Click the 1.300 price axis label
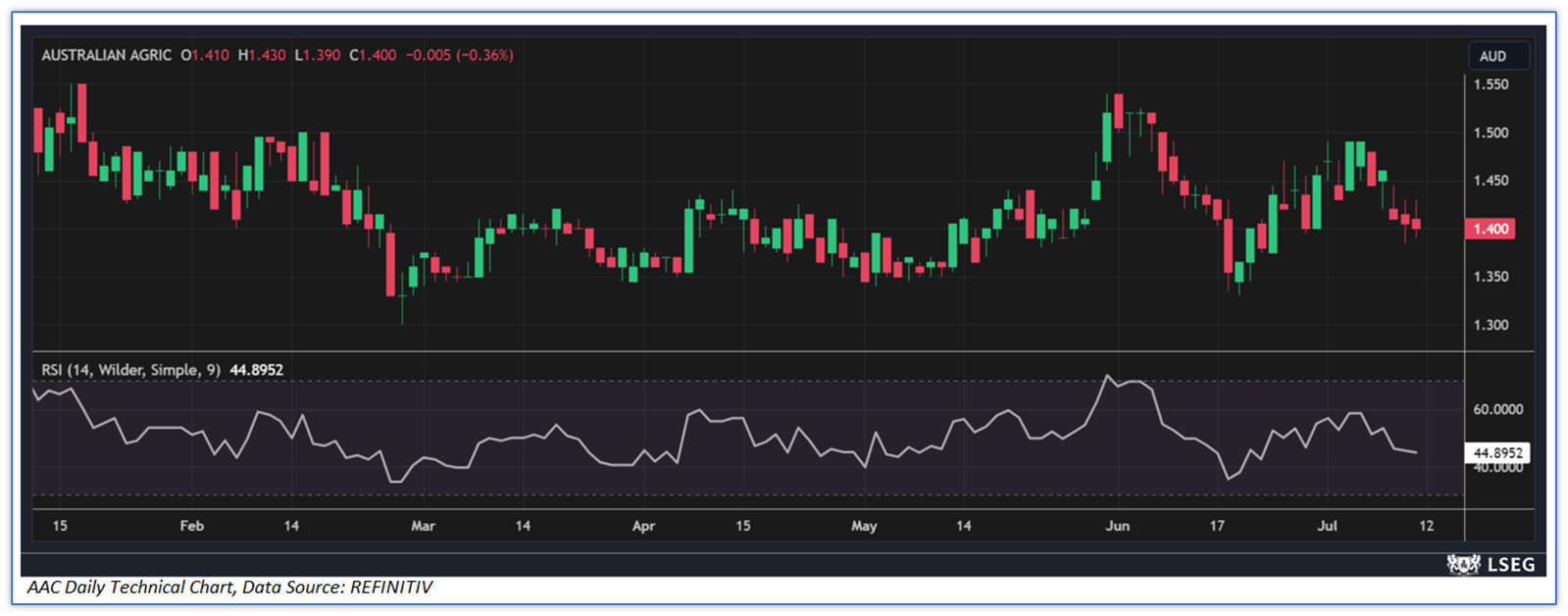This screenshot has width=1568, height=616. click(x=1491, y=325)
